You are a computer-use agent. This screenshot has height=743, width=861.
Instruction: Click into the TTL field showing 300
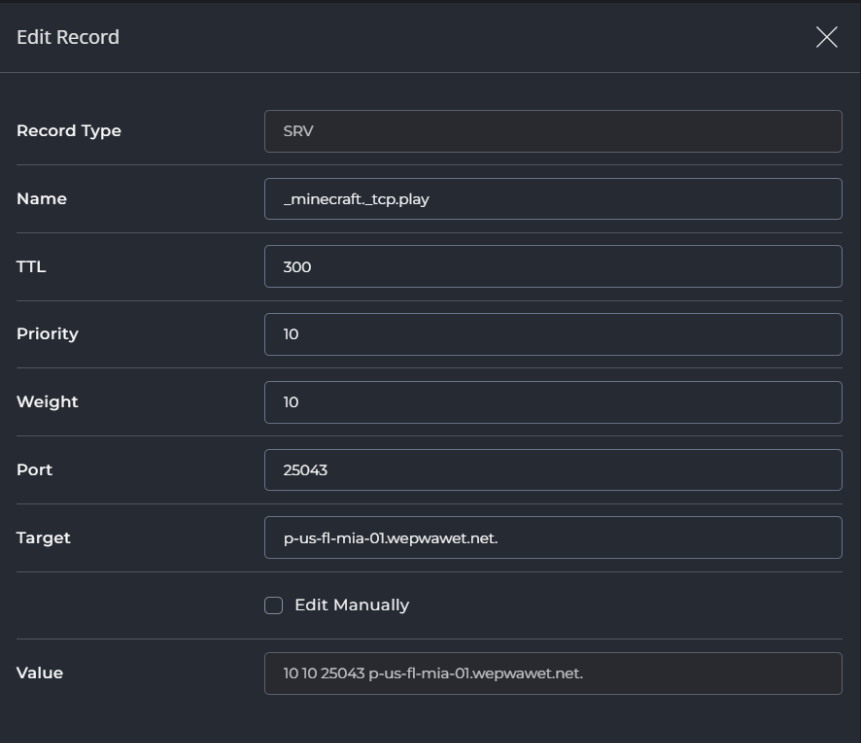(x=553, y=267)
